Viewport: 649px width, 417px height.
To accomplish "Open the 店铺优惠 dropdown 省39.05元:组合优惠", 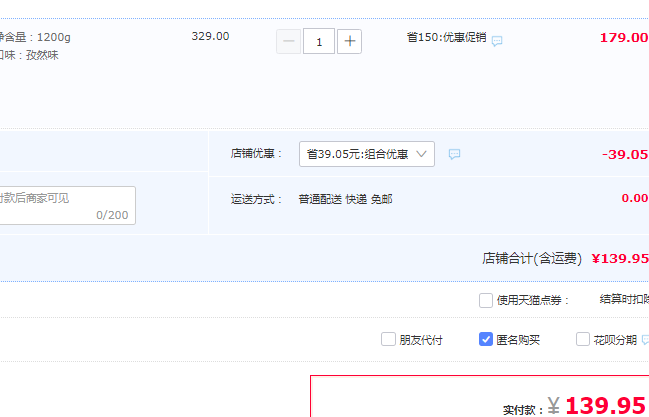I will 367,154.
